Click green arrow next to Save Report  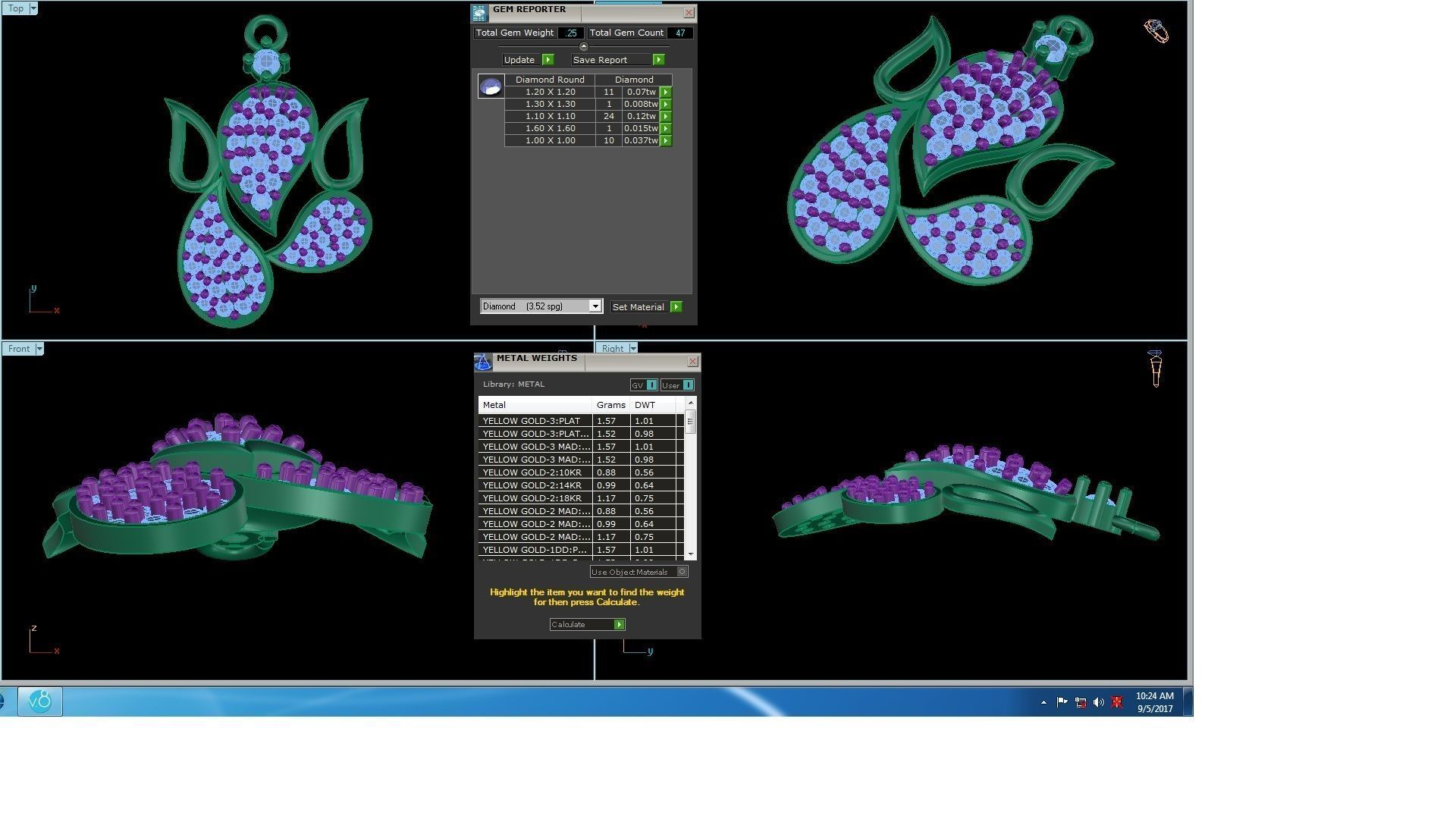(658, 60)
